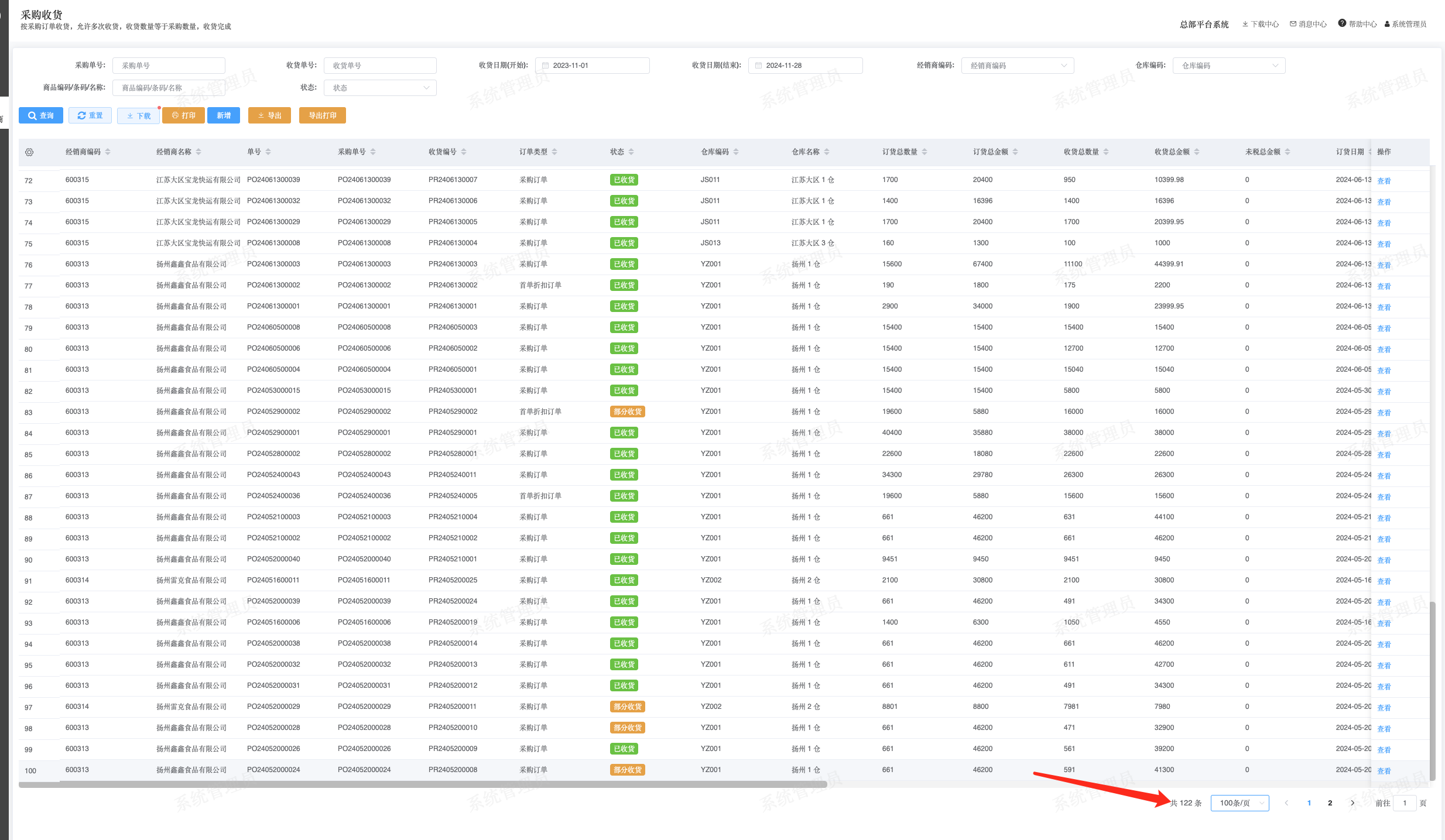Screen dimensions: 1445x840
Task: Click 查看 link for row 72
Action: click(1384, 181)
